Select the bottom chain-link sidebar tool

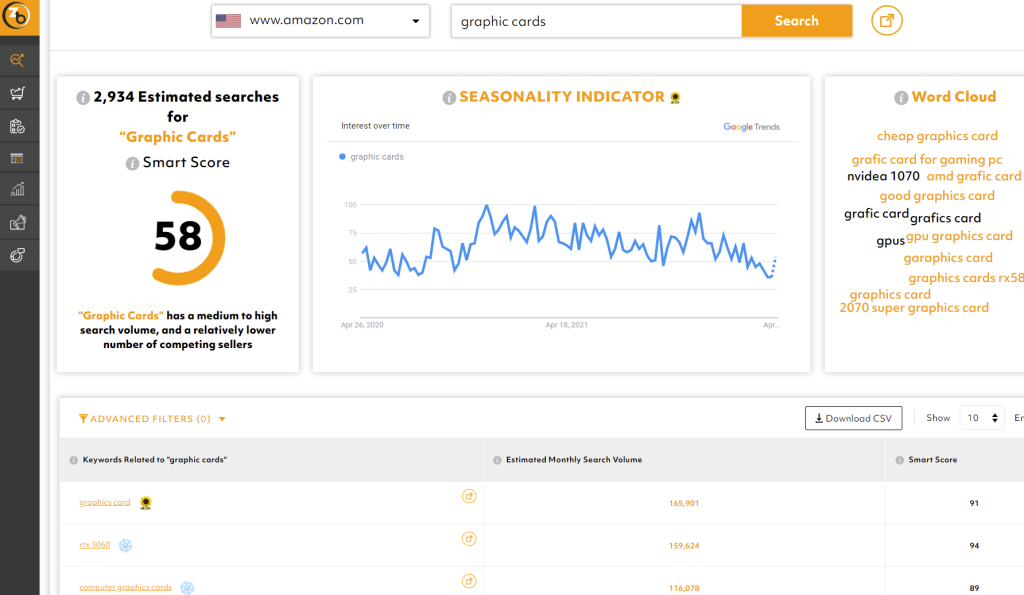click(18, 255)
